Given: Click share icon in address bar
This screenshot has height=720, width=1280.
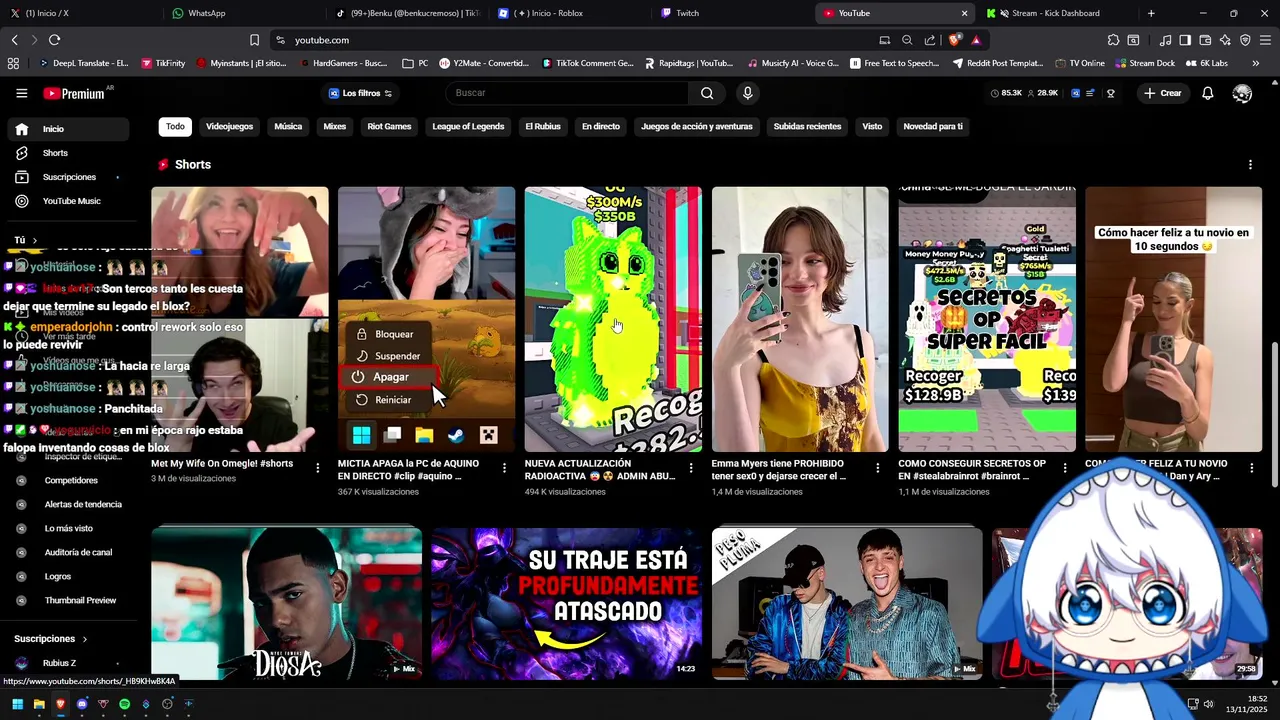Looking at the screenshot, I should coord(930,40).
